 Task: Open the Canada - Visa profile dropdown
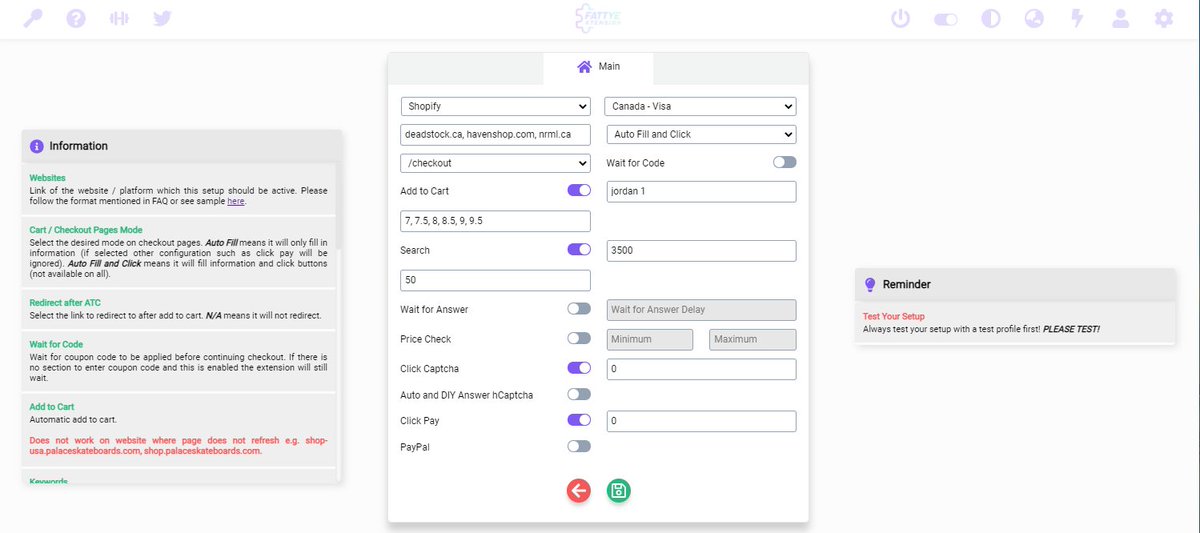701,106
